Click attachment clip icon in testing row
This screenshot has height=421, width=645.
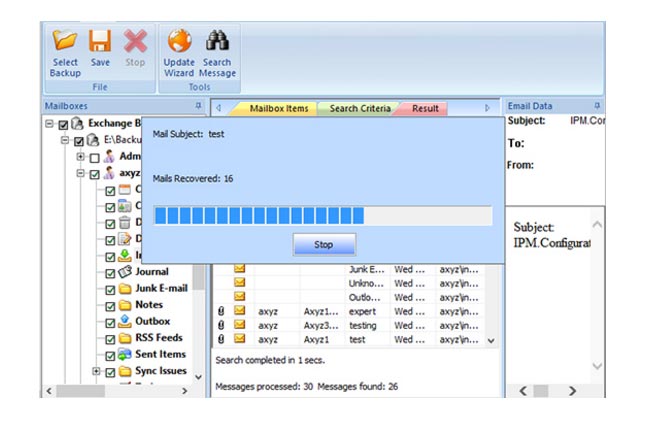(221, 325)
